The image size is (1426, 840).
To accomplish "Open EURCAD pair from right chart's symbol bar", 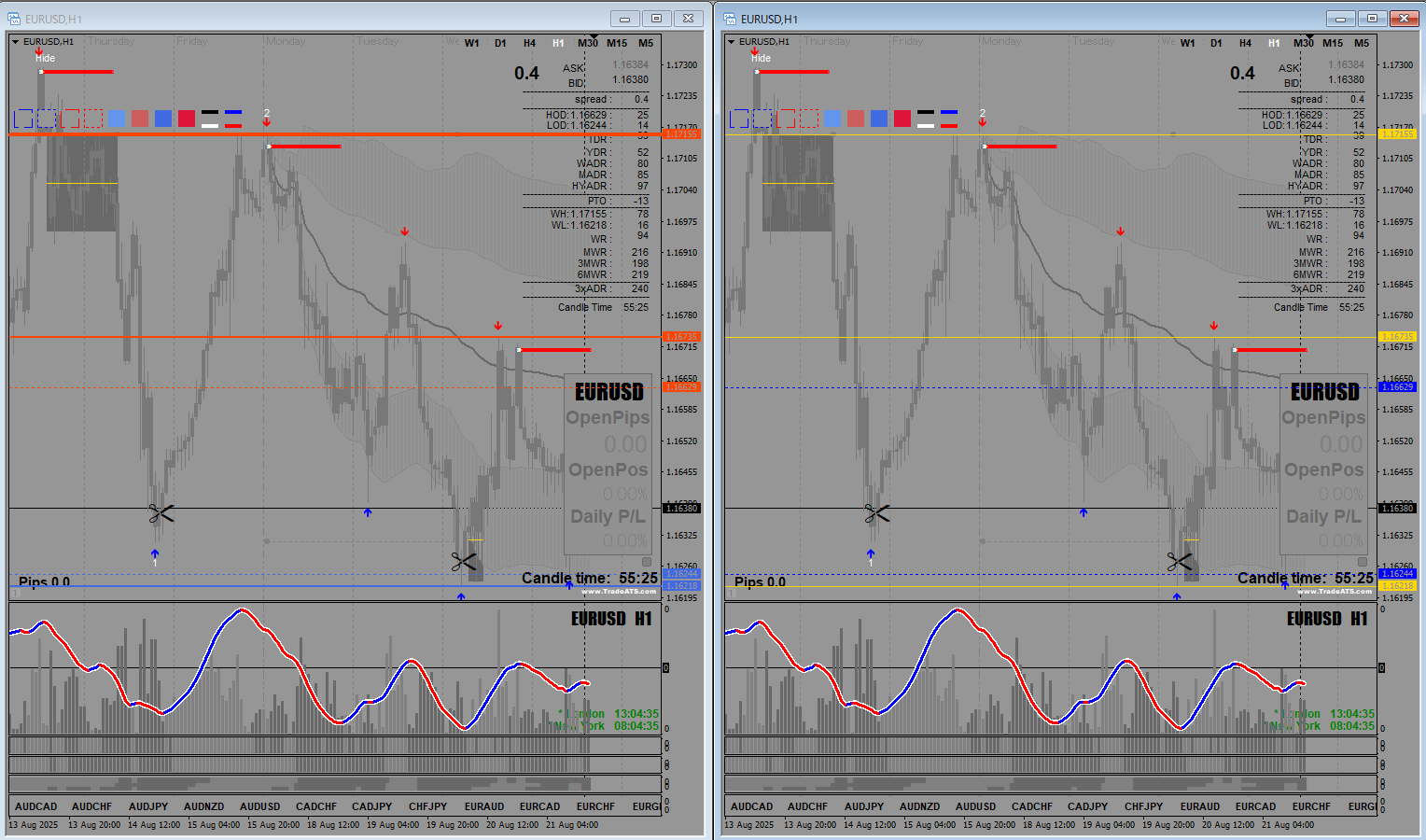I will pos(1256,806).
